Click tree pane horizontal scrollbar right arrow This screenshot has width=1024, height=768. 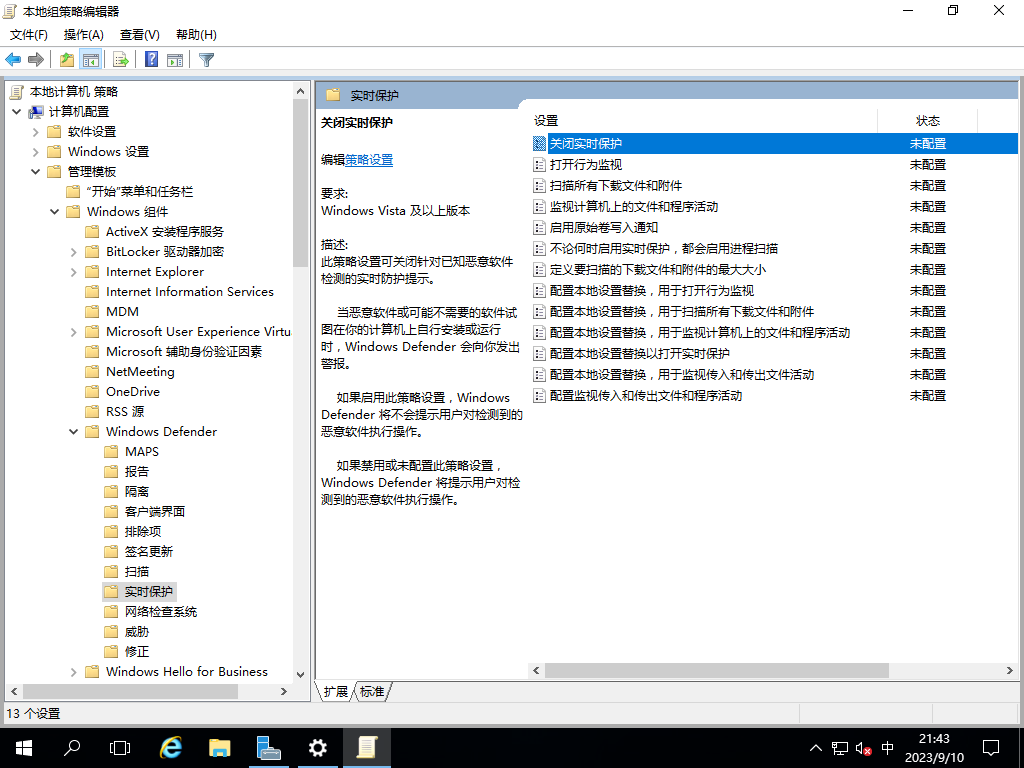click(x=283, y=691)
